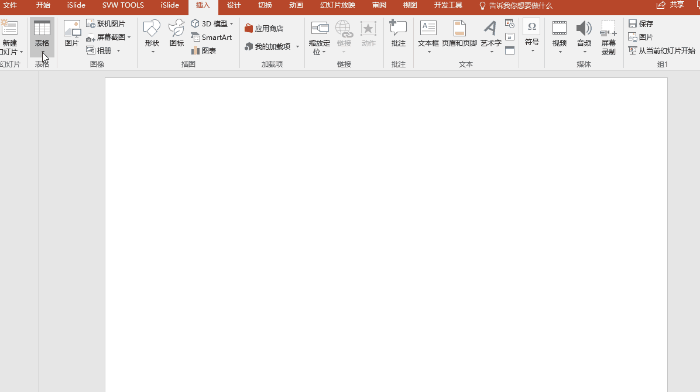Expand the New Slide dropdown arrow

pos(21,52)
